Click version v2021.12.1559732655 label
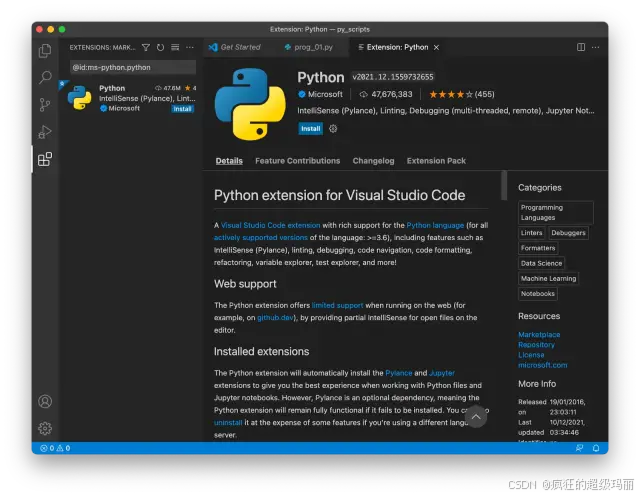This screenshot has width=640, height=496. [x=393, y=77]
